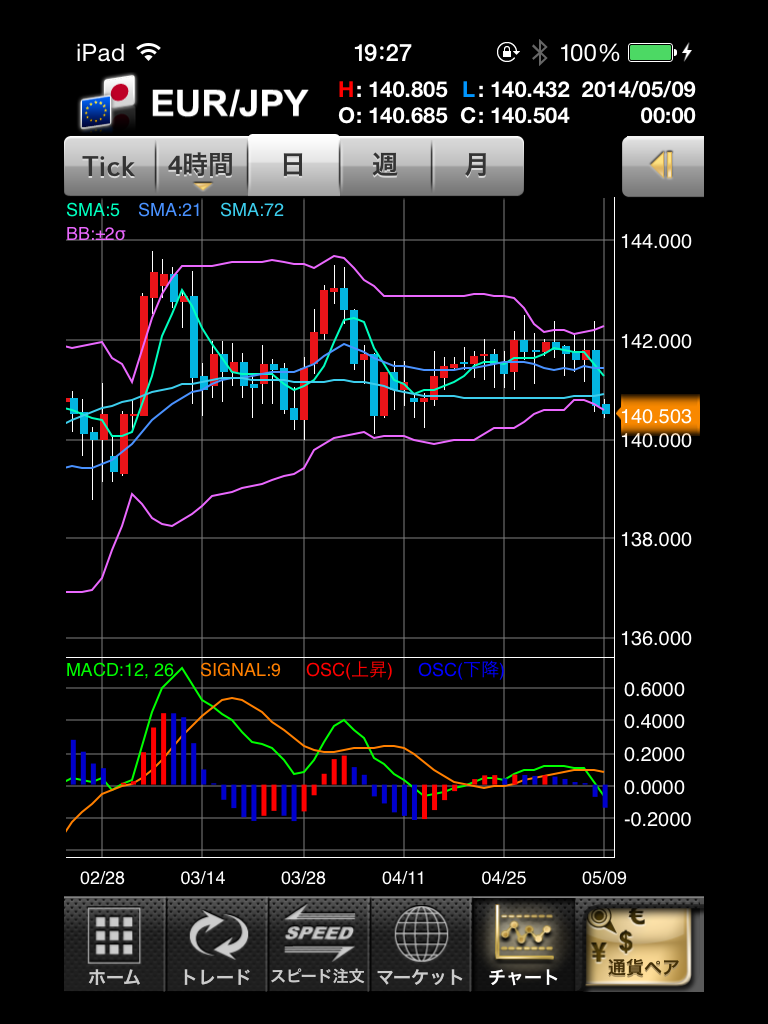Image resolution: width=768 pixels, height=1024 pixels.
Task: Tap the 19:27 clock in status bar
Action: click(383, 53)
